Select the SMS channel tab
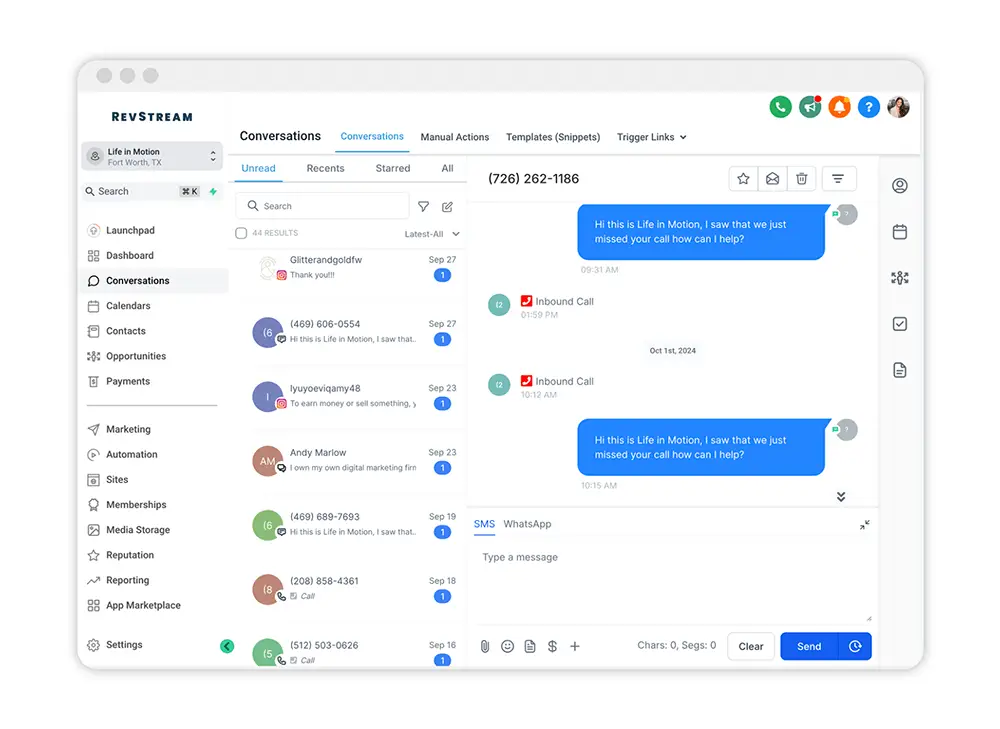 point(484,524)
